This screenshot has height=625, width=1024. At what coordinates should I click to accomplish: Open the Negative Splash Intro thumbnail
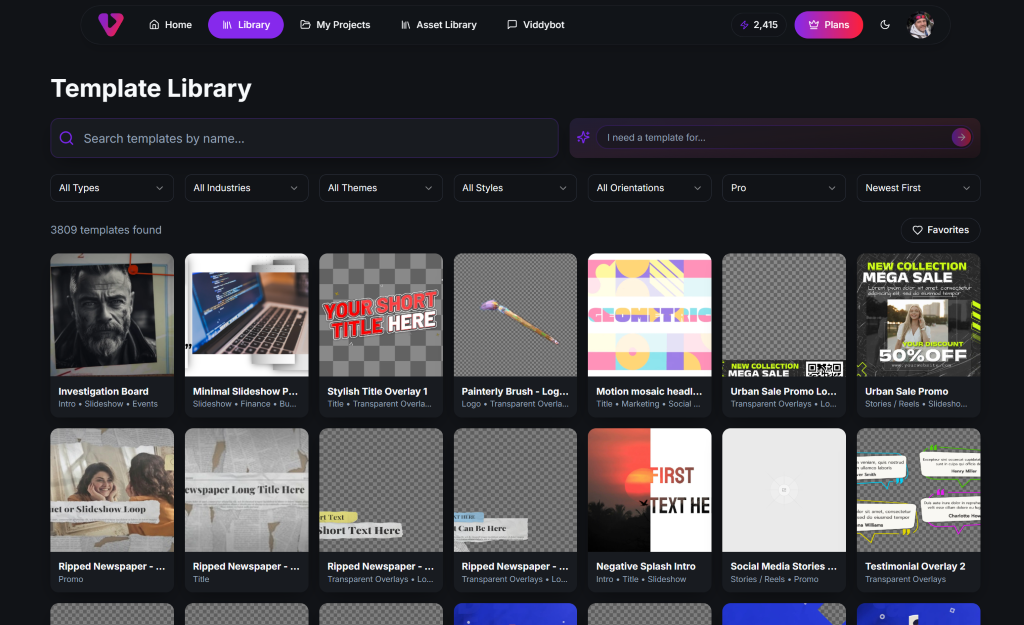pos(649,490)
